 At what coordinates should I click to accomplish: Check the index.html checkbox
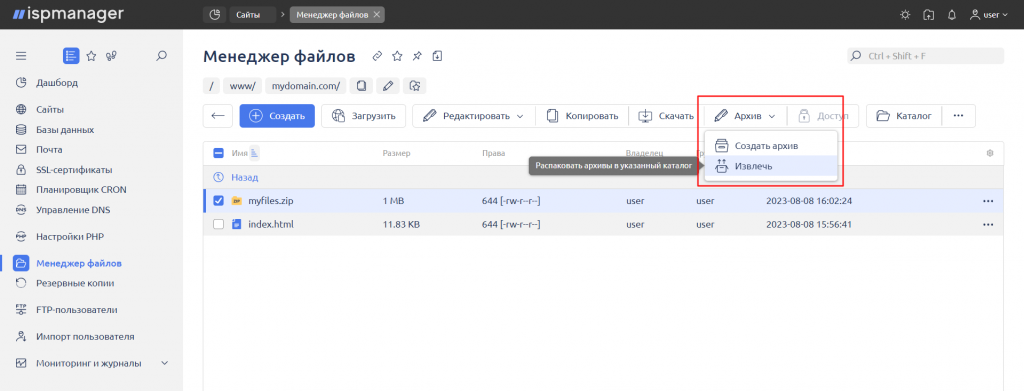pos(219,225)
